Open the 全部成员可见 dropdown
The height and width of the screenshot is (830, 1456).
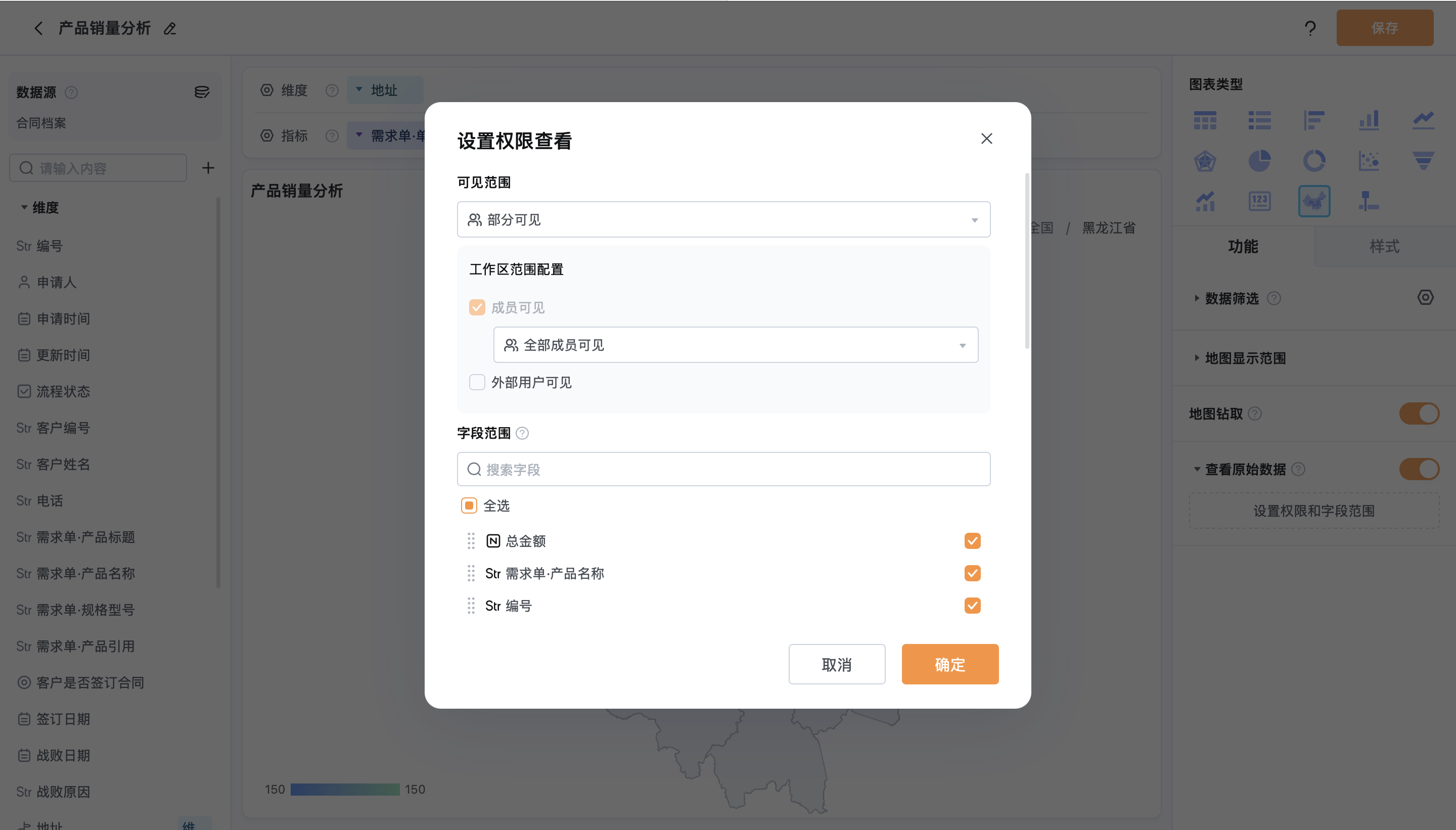click(x=736, y=345)
